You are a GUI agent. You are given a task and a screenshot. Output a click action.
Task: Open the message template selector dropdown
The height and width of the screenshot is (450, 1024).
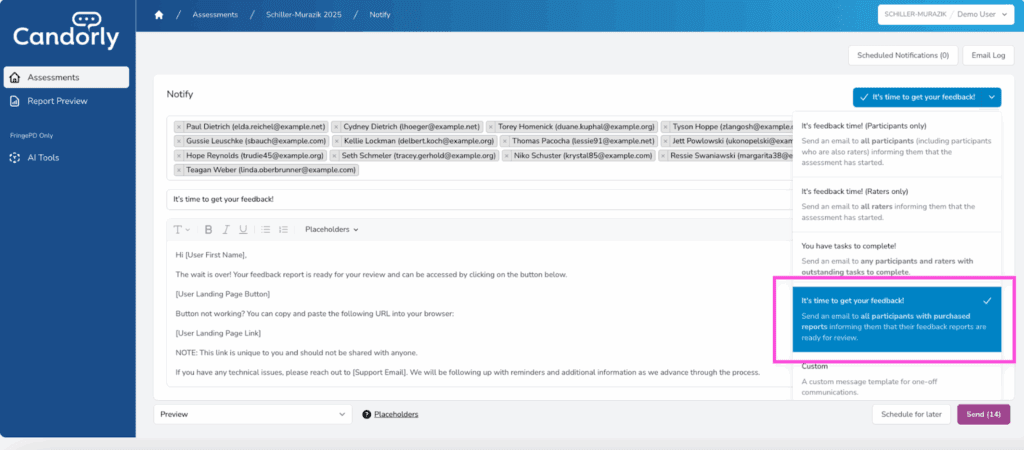pos(926,97)
